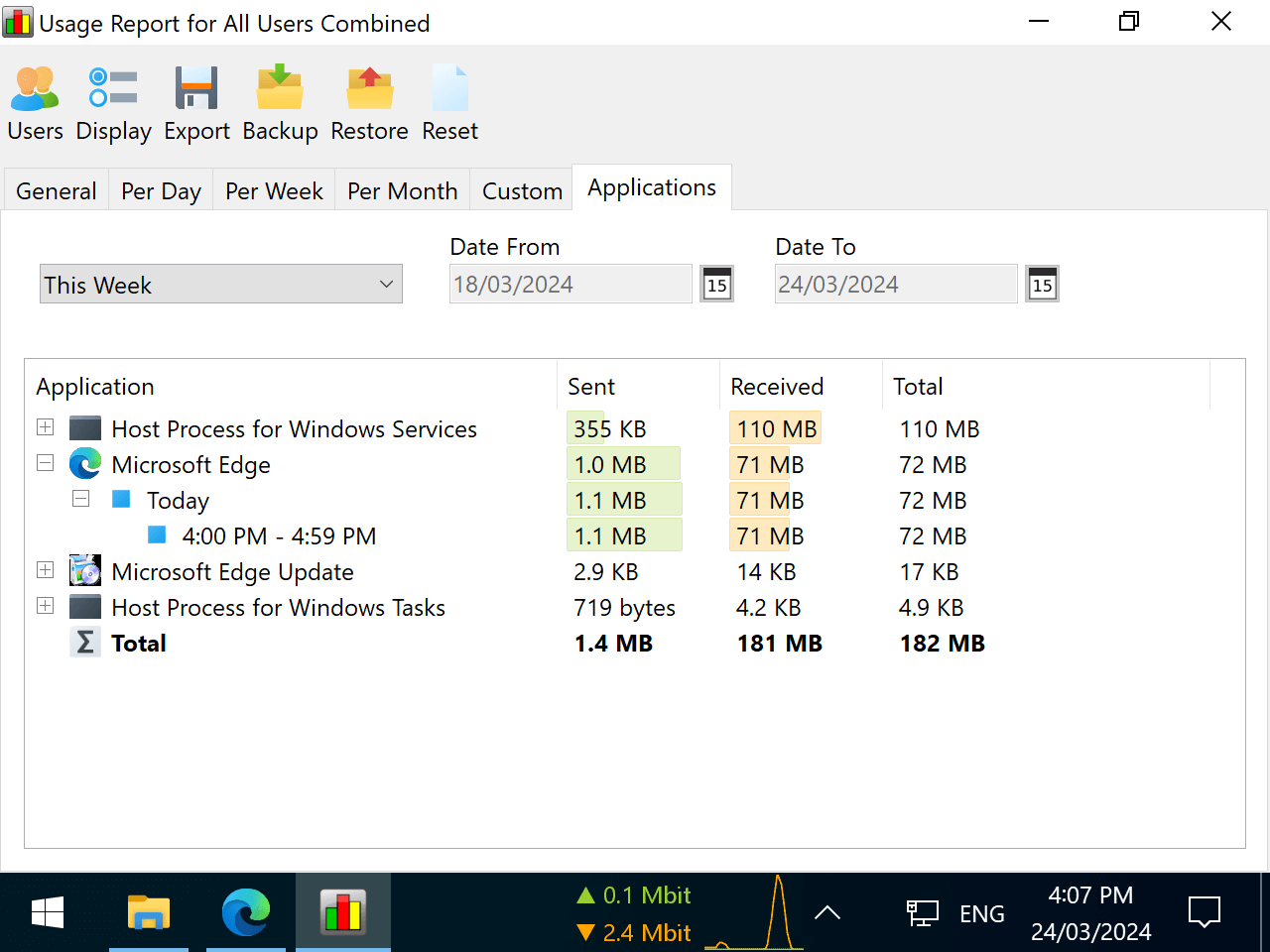The image size is (1270, 952).
Task: Click the 719 bytes sent value
Action: pyautogui.click(x=624, y=608)
